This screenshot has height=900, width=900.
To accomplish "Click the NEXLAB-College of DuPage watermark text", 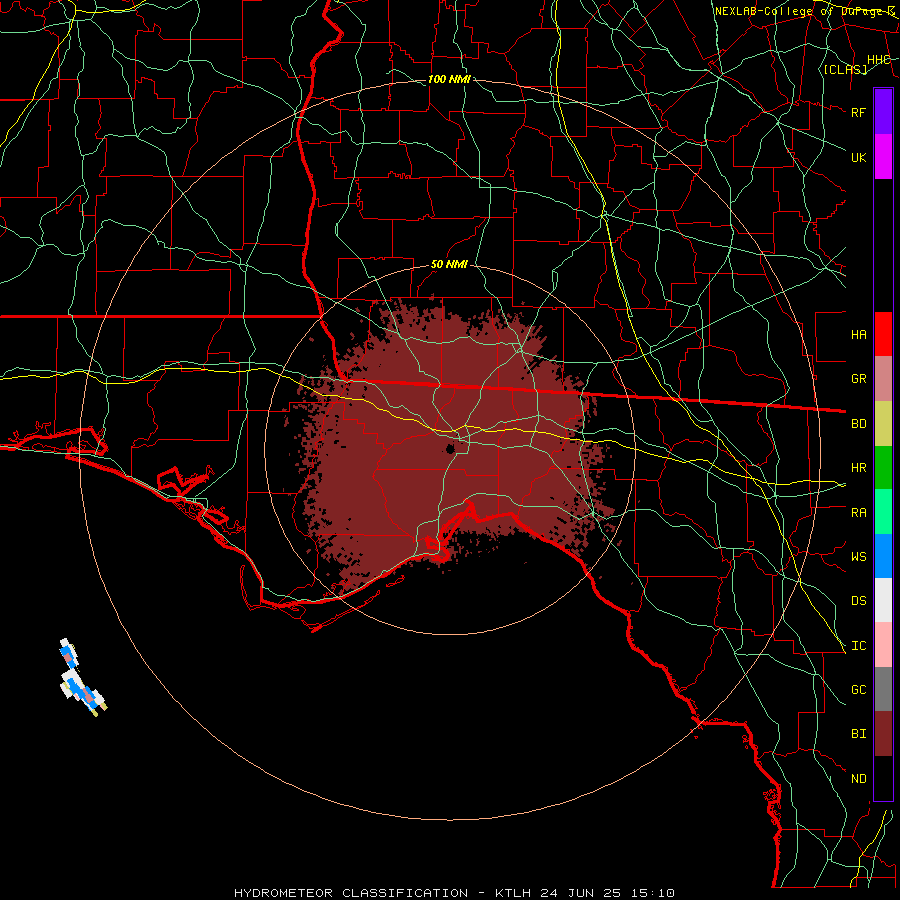I will click(x=805, y=11).
